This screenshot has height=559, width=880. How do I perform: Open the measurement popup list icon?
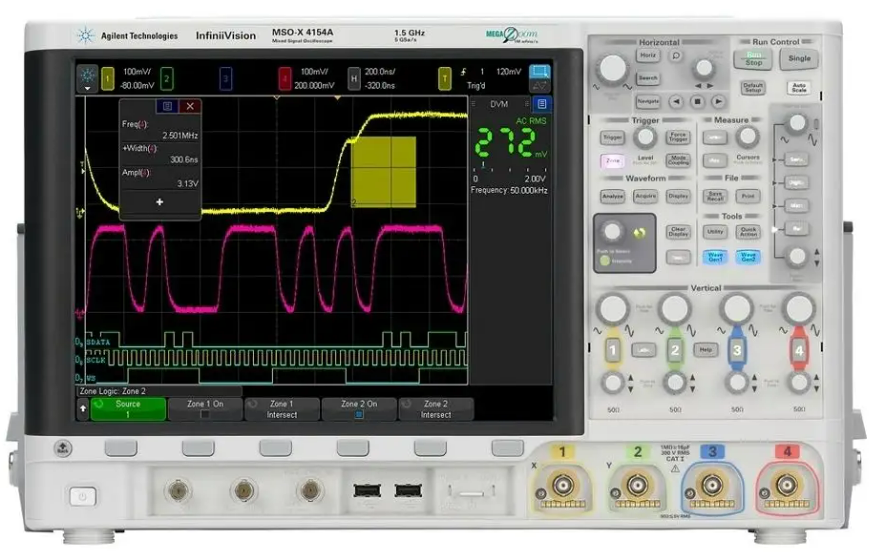pos(167,106)
